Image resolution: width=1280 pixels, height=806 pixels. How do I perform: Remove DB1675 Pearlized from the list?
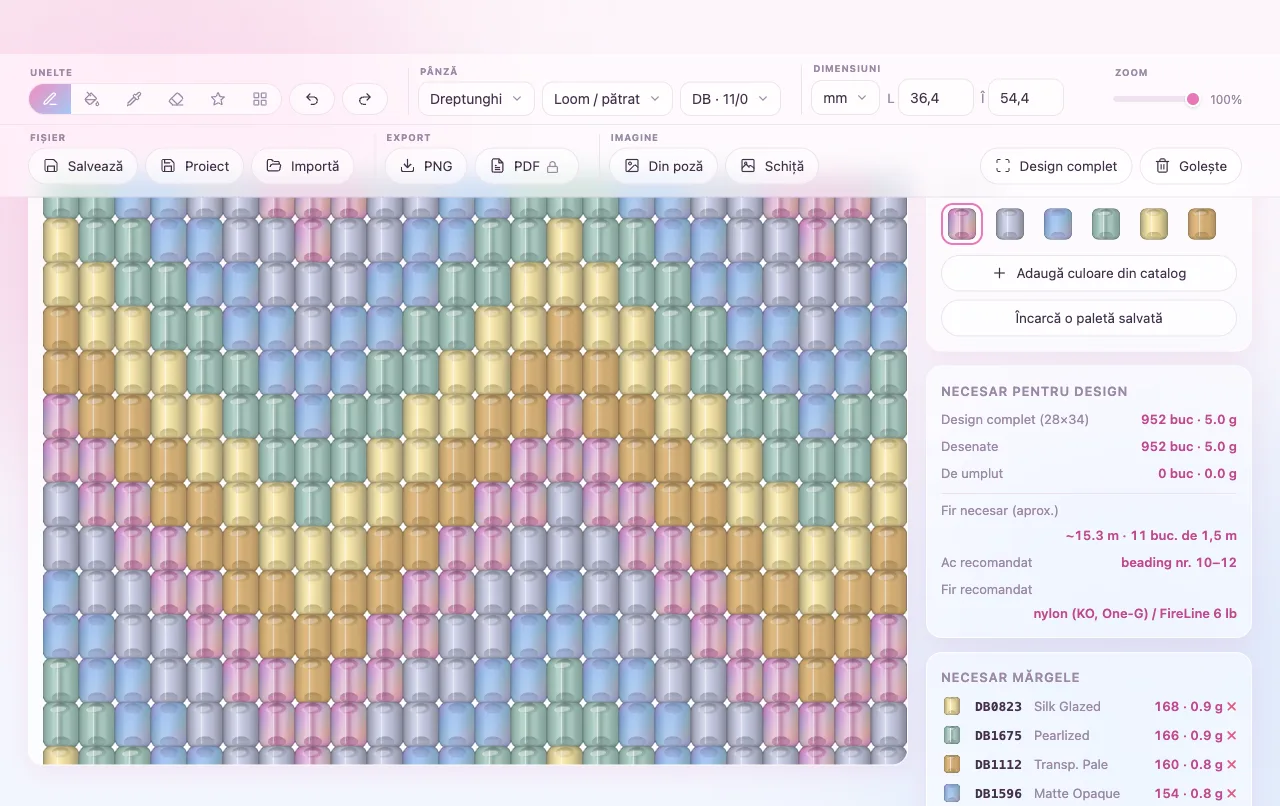pos(1232,735)
